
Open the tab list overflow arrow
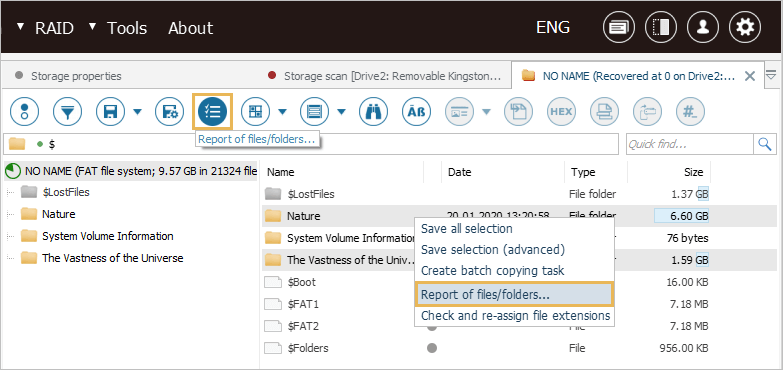[x=771, y=75]
